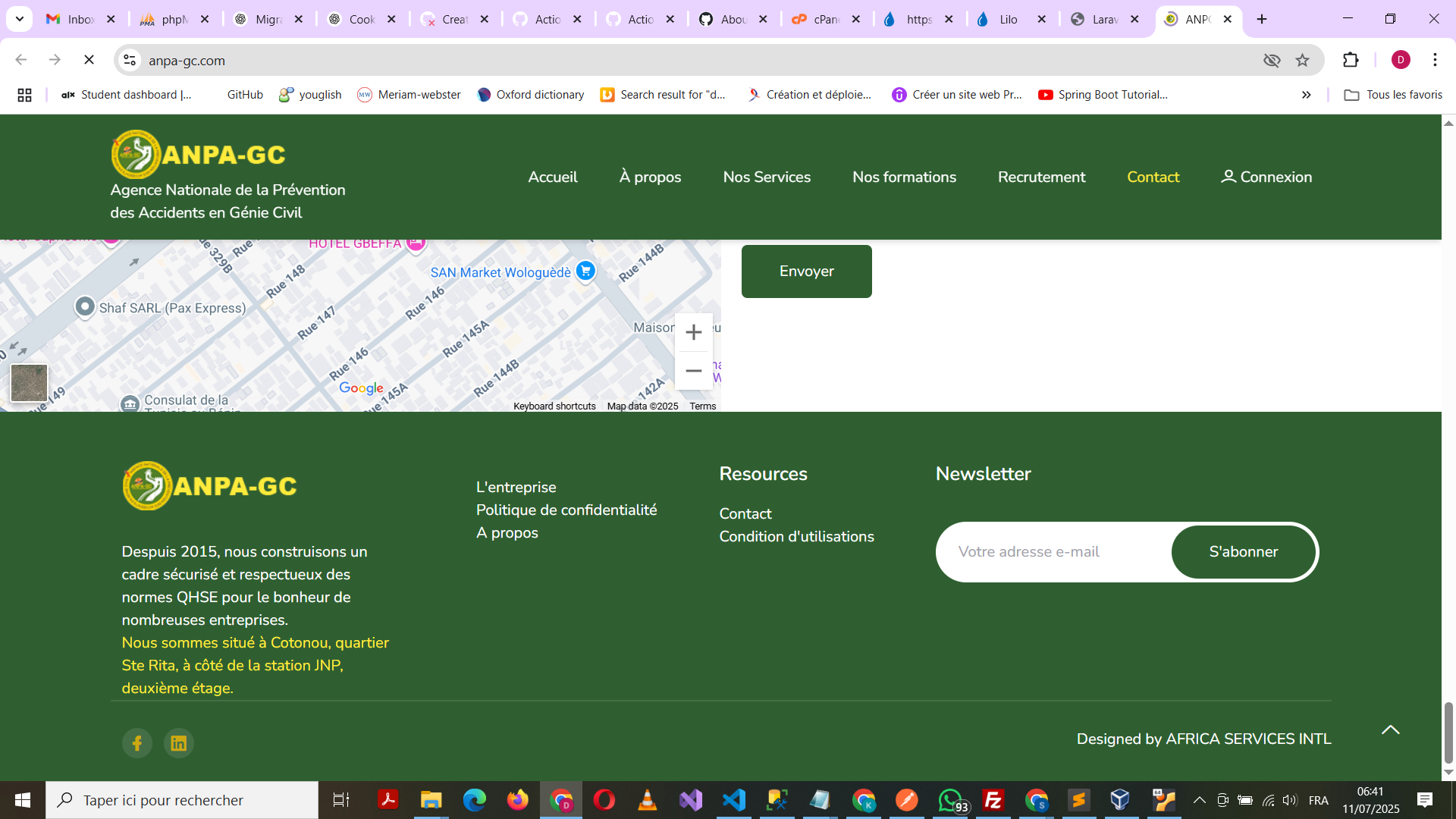Open the GitHub bookmark
This screenshot has height=819, width=1456.
point(245,95)
